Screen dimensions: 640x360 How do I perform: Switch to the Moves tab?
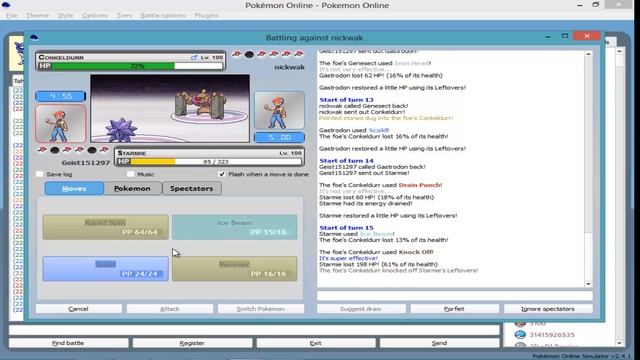click(x=74, y=189)
